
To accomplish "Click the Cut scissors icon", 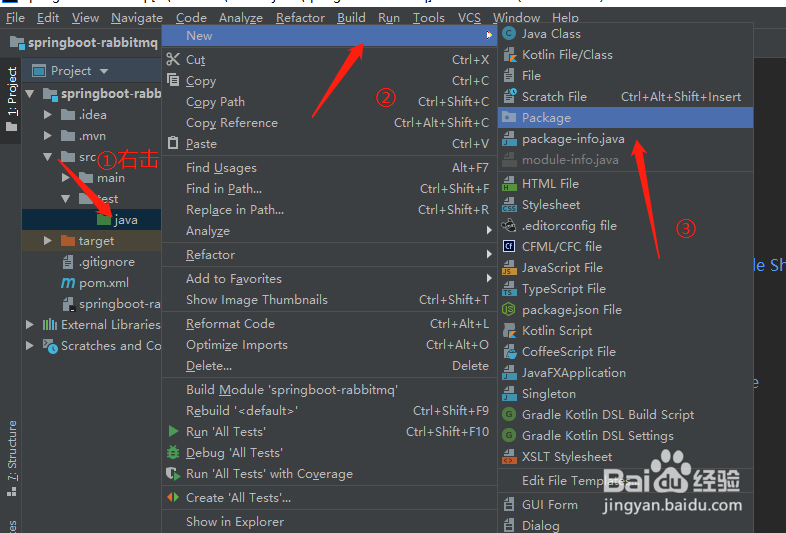I will pos(173,59).
